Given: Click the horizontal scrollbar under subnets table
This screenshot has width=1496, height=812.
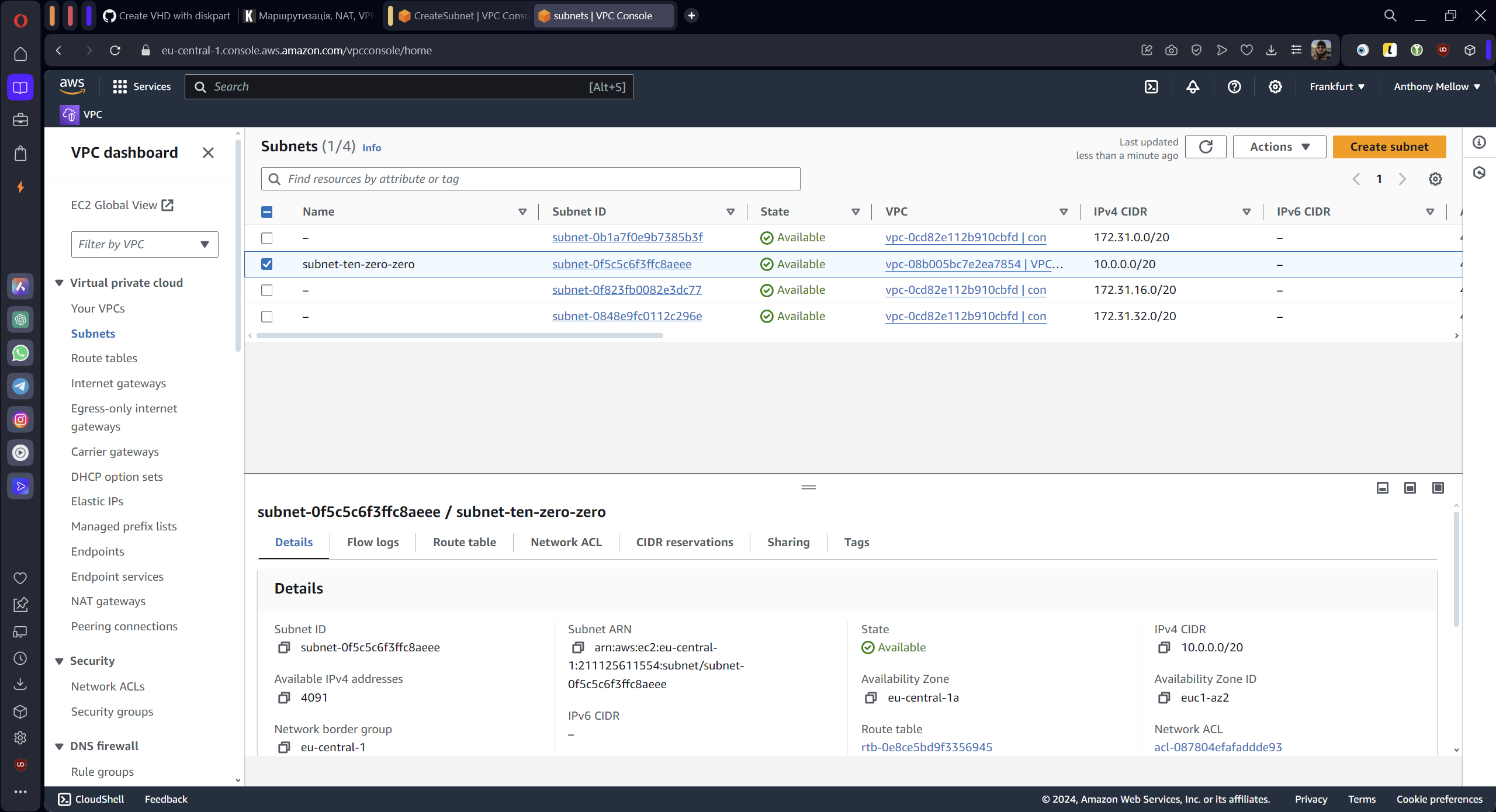Looking at the screenshot, I should [459, 336].
